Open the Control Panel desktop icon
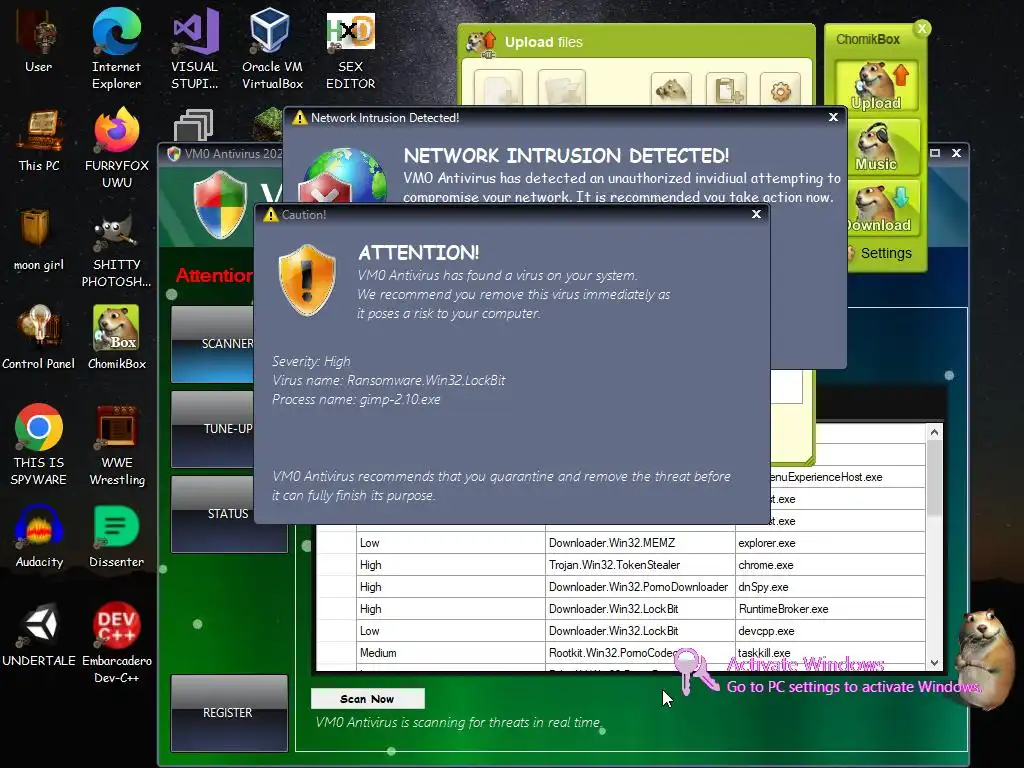Viewport: 1024px width, 768px height. [x=39, y=338]
